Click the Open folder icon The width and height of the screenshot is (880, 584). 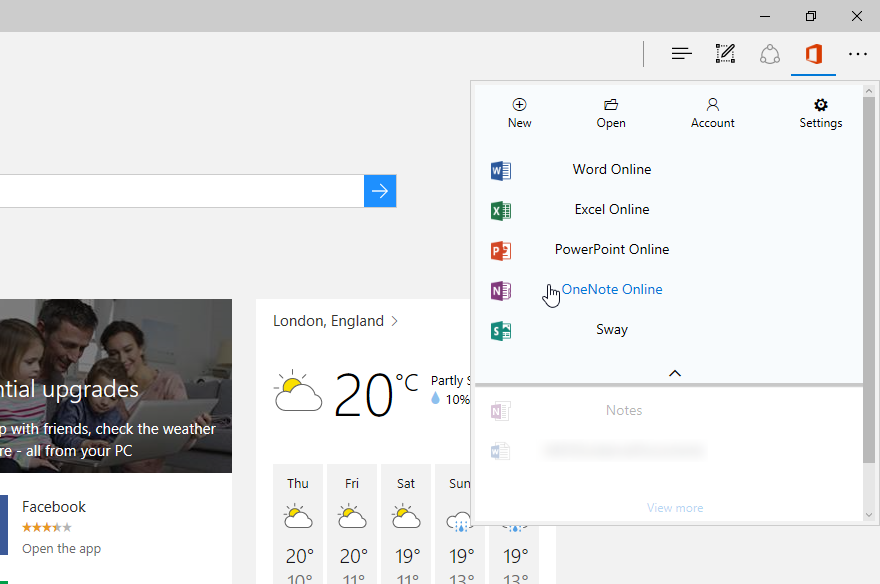(611, 104)
